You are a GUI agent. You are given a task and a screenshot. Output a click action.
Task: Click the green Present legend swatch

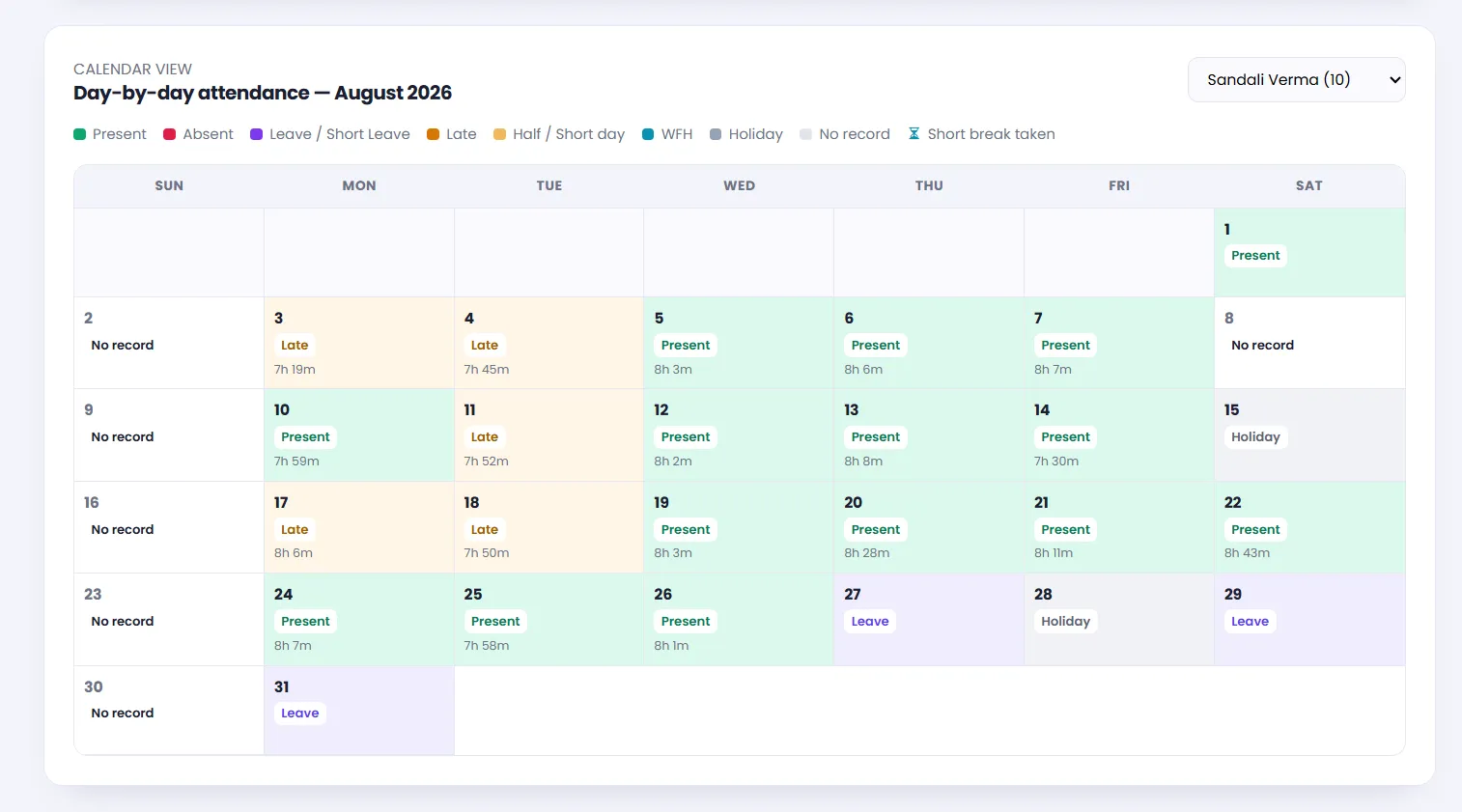[x=80, y=134]
